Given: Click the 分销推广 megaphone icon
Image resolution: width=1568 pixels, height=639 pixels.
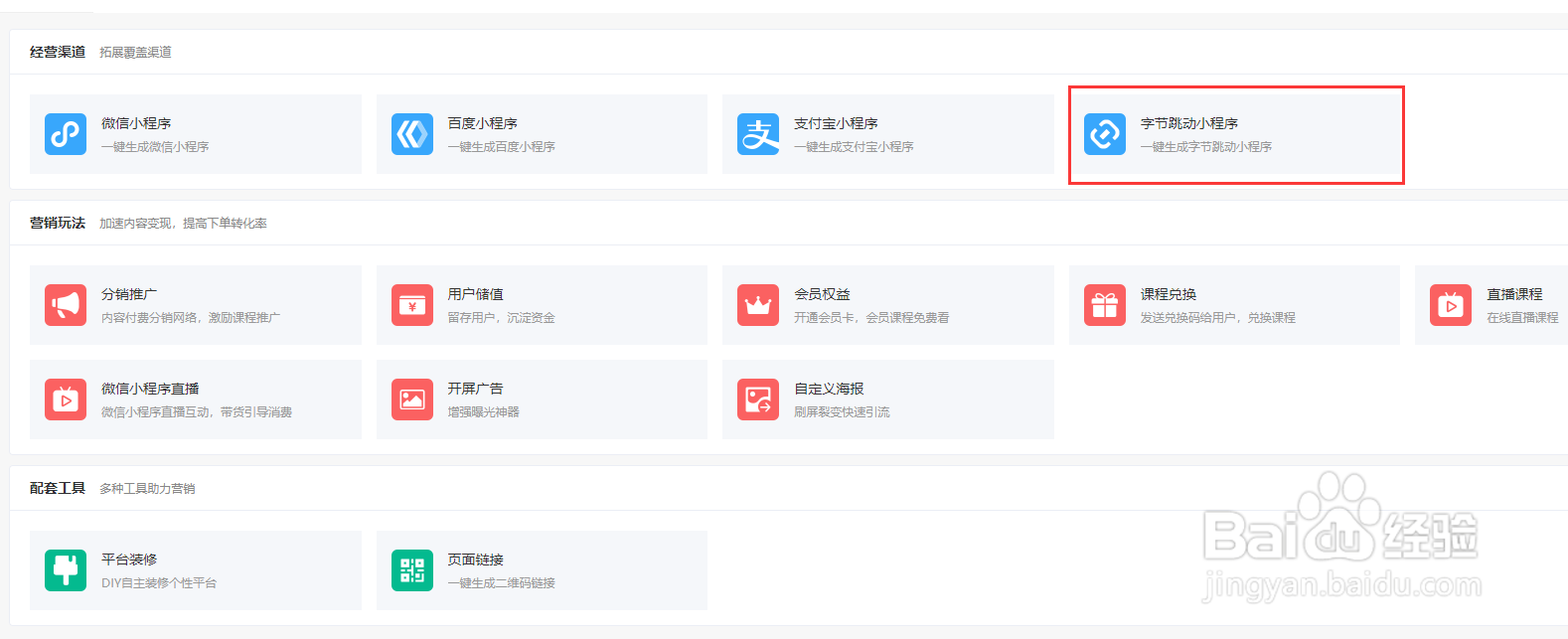Looking at the screenshot, I should pyautogui.click(x=66, y=305).
